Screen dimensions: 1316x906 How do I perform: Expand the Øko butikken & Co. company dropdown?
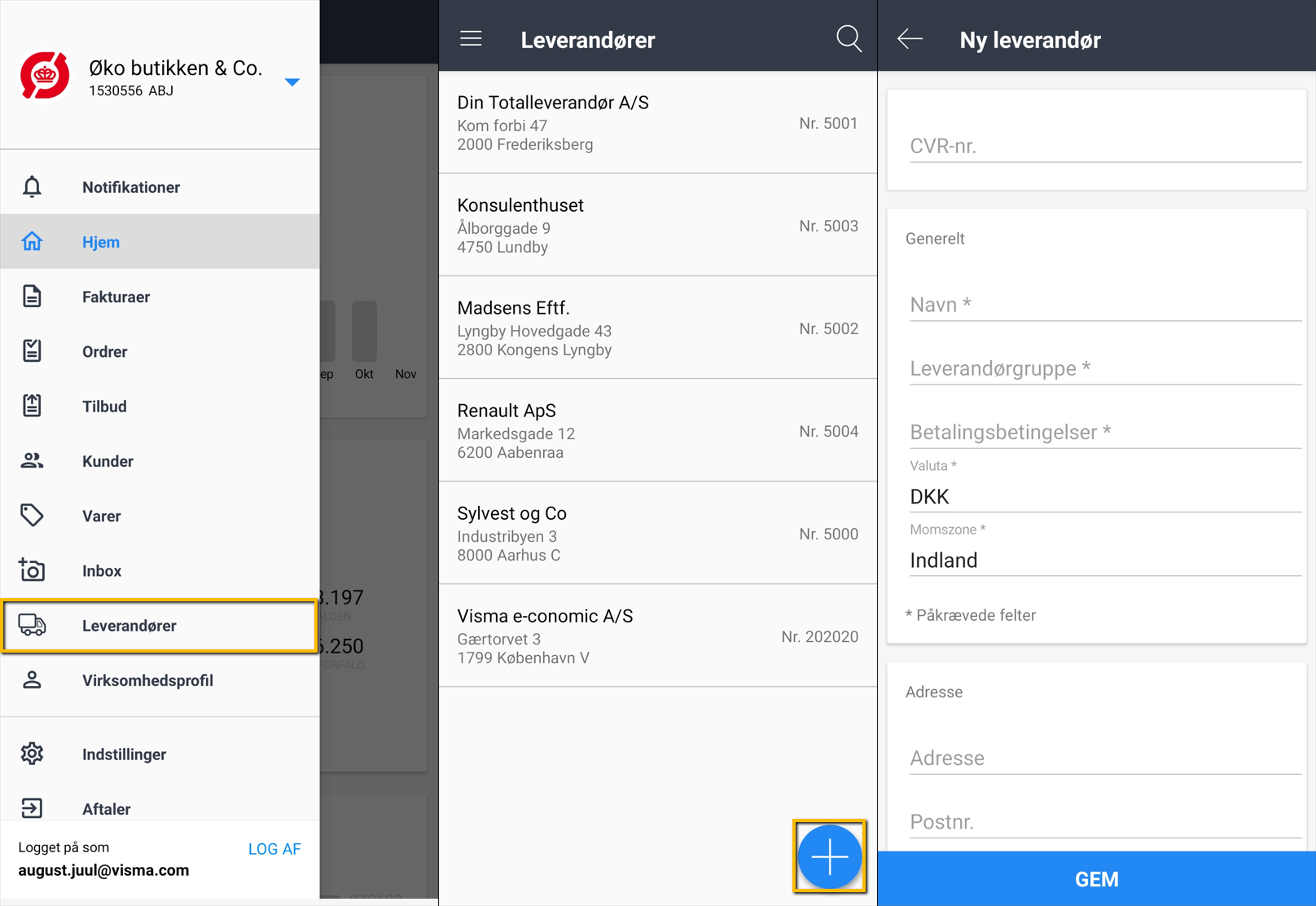[x=292, y=81]
